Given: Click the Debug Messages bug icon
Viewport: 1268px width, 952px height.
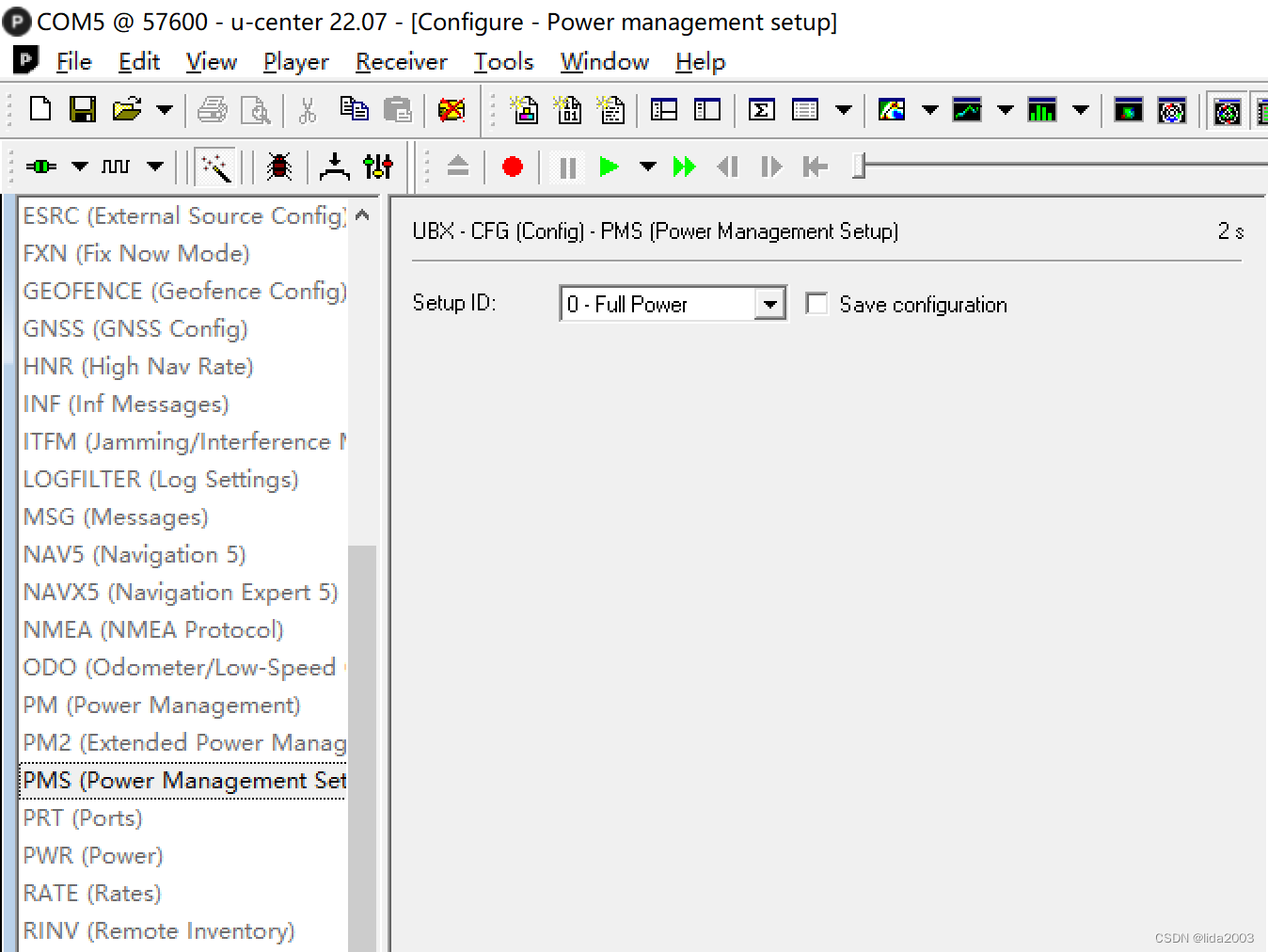Looking at the screenshot, I should pos(278,167).
